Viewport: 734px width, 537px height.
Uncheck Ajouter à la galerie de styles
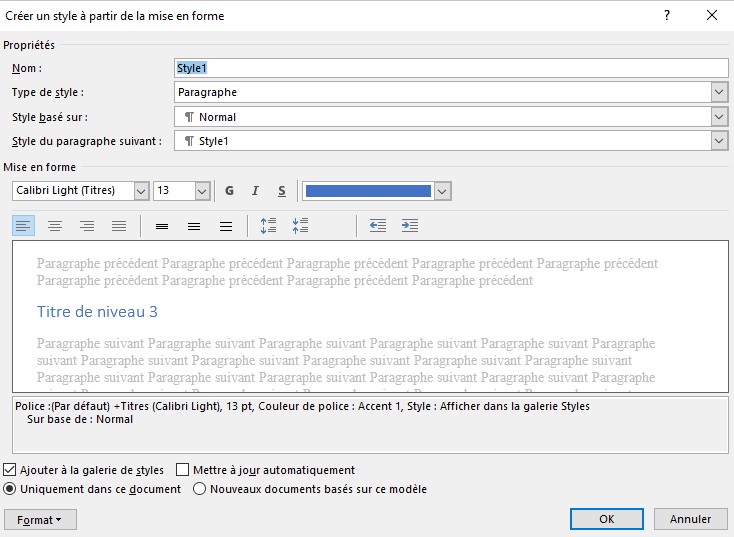(10, 470)
